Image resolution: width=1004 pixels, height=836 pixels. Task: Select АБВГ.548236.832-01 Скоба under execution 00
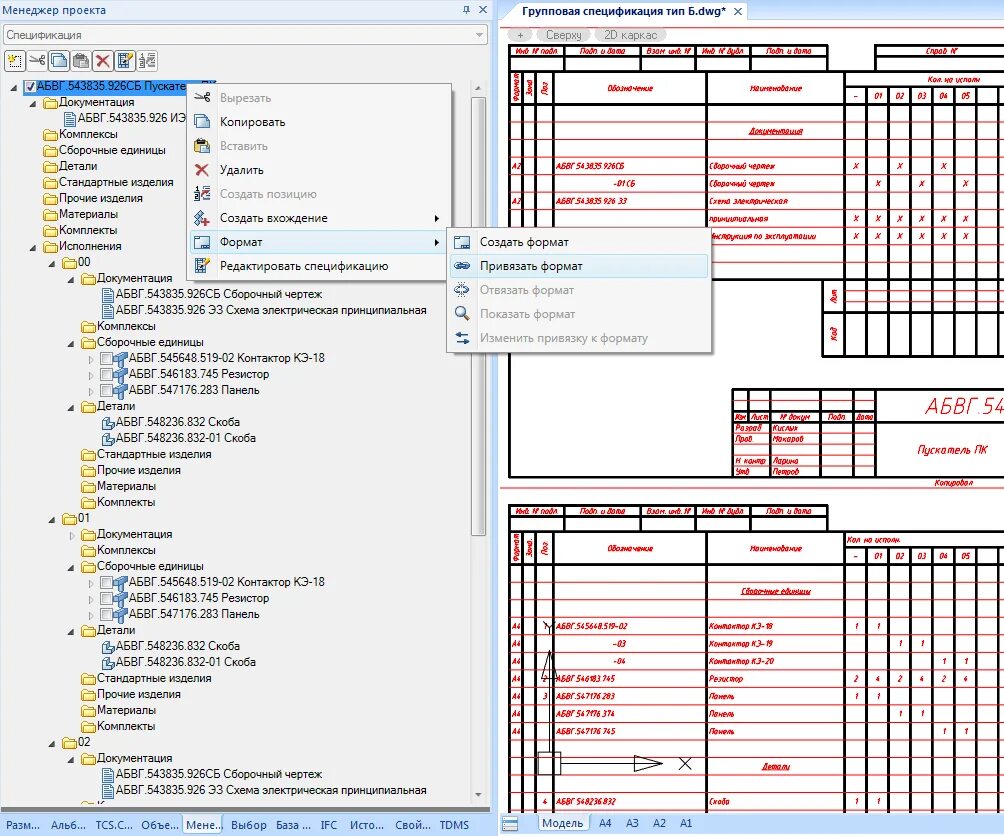(x=186, y=438)
